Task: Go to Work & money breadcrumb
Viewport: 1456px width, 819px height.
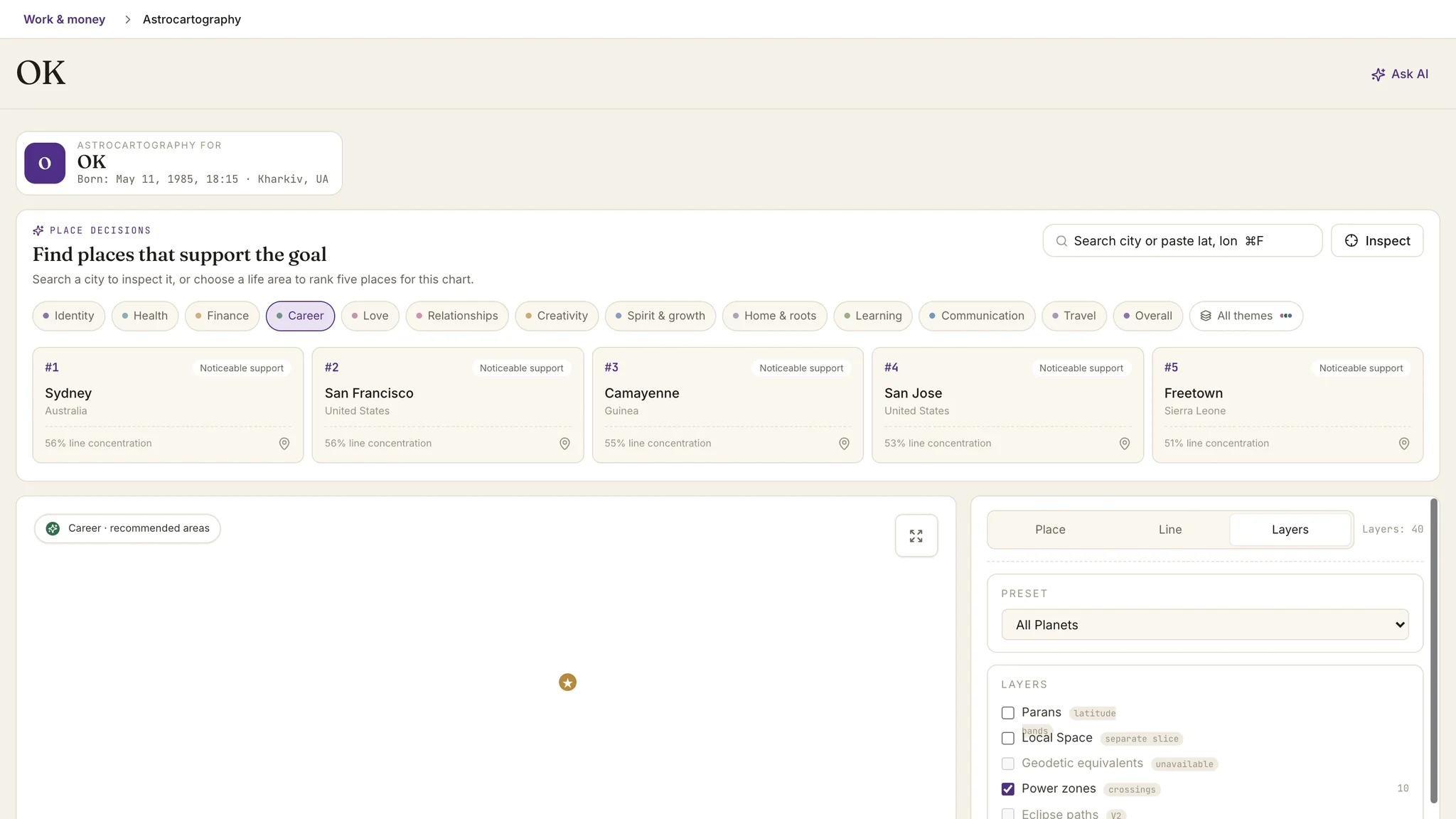Action: click(64, 20)
